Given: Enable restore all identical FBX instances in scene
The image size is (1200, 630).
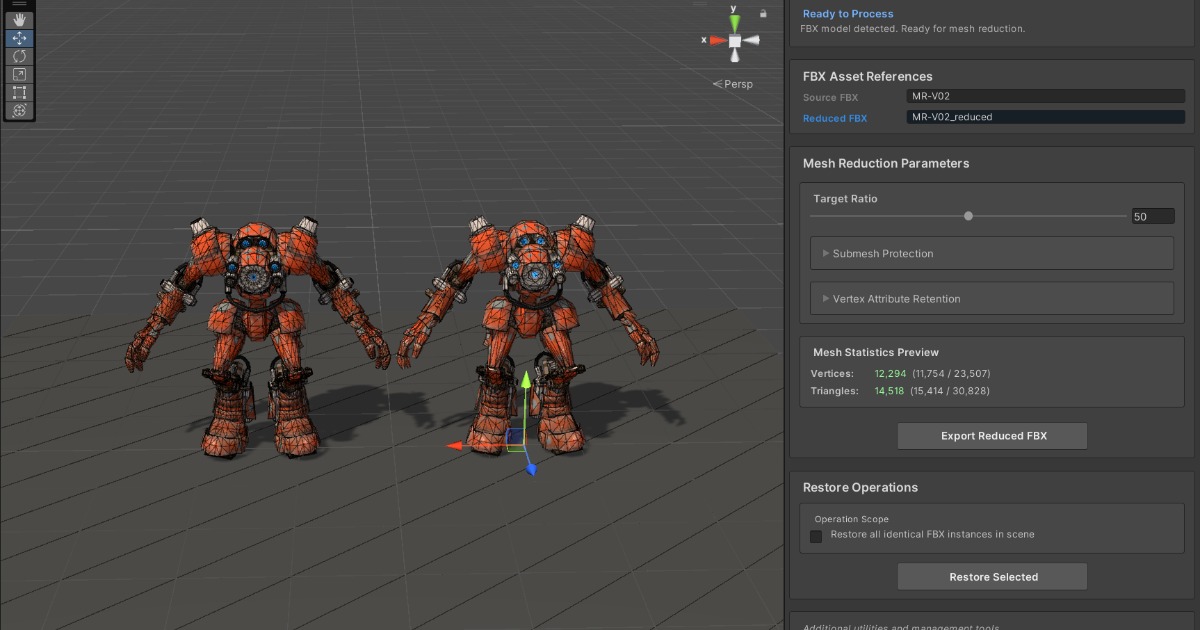Looking at the screenshot, I should click(x=816, y=536).
